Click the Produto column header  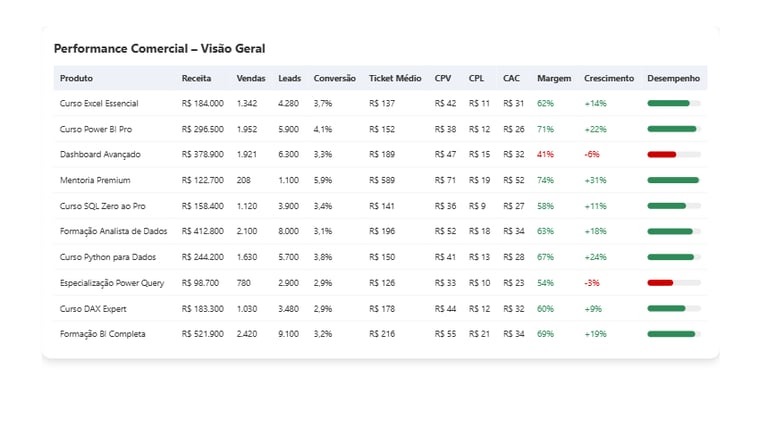[76, 78]
